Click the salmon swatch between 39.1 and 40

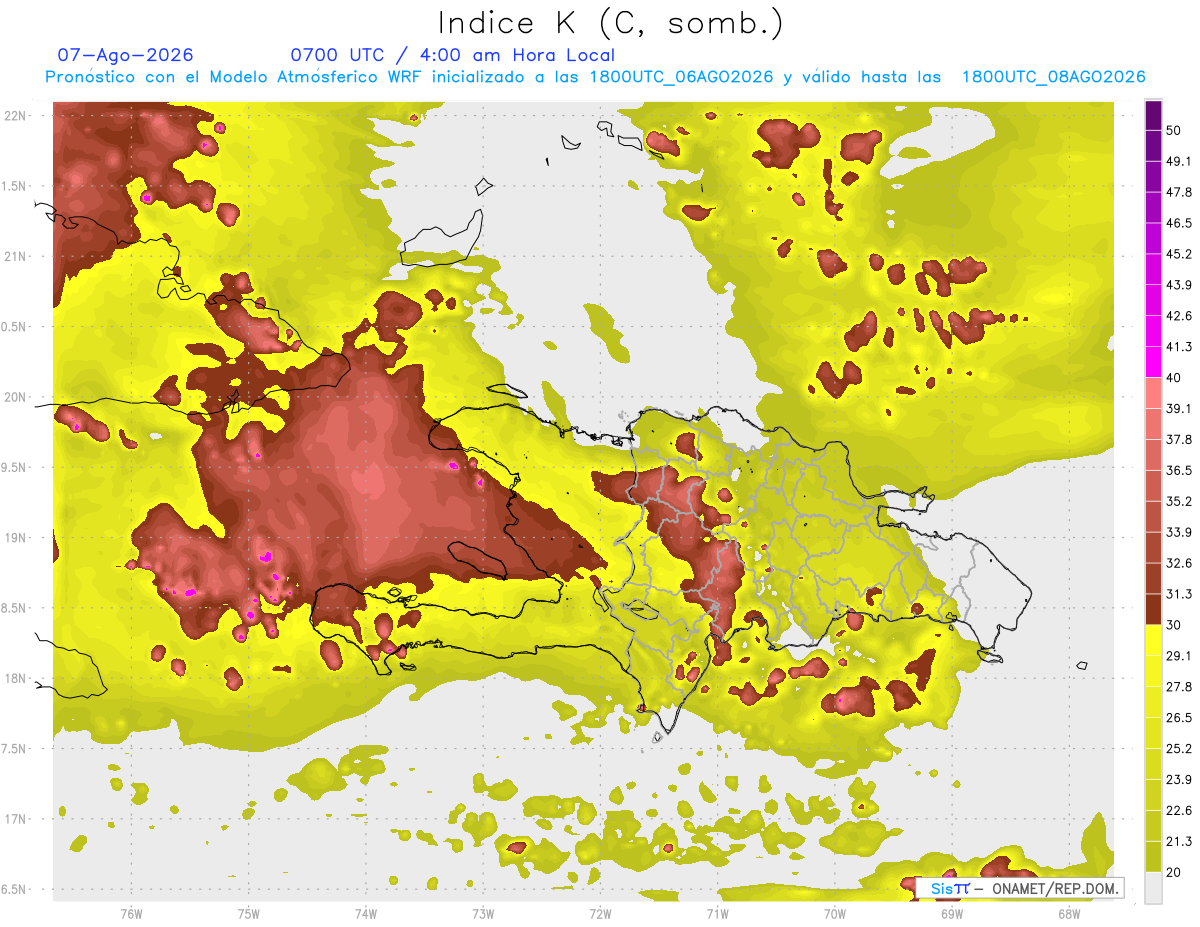pos(1153,393)
